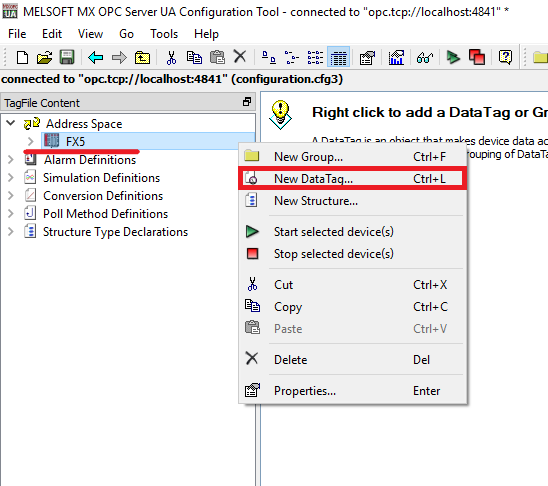This screenshot has height=486, width=548.
Task: Choose Stop selected device(s)
Action: coord(353,254)
